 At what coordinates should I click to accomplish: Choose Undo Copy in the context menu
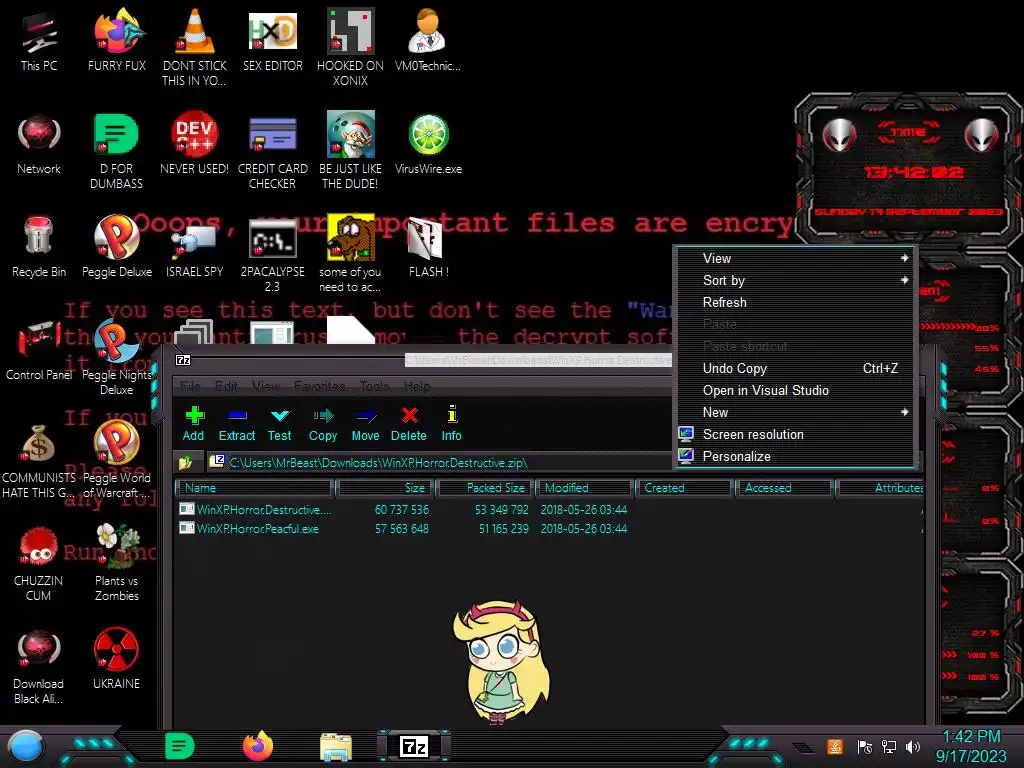tap(795, 368)
